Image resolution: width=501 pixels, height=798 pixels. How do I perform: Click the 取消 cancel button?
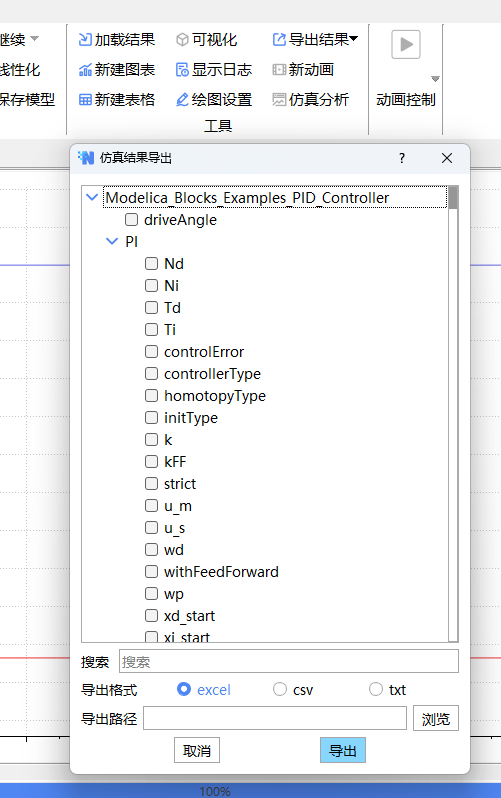click(x=197, y=750)
